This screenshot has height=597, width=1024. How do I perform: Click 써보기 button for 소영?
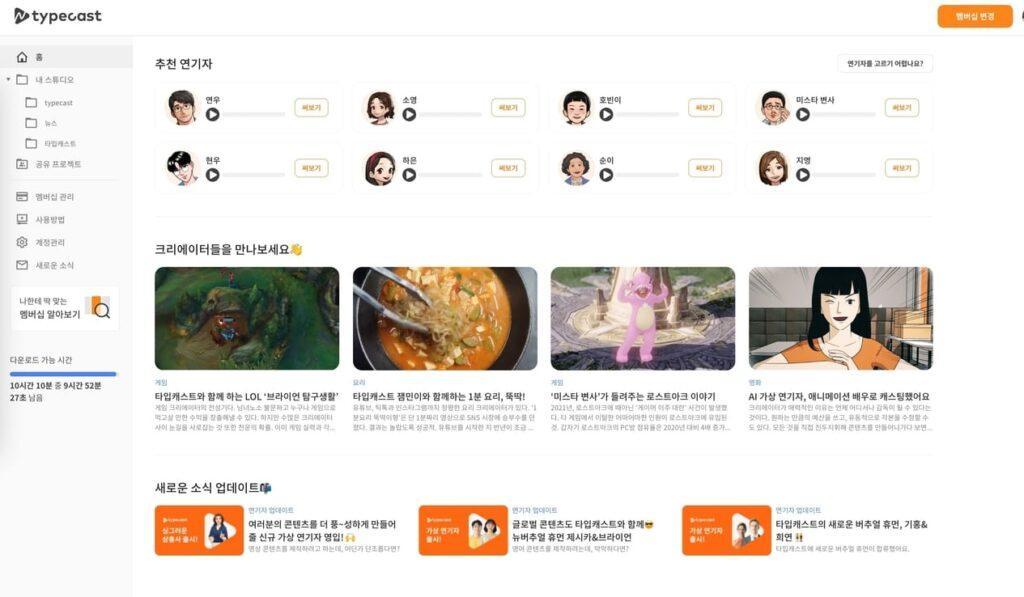pos(508,108)
